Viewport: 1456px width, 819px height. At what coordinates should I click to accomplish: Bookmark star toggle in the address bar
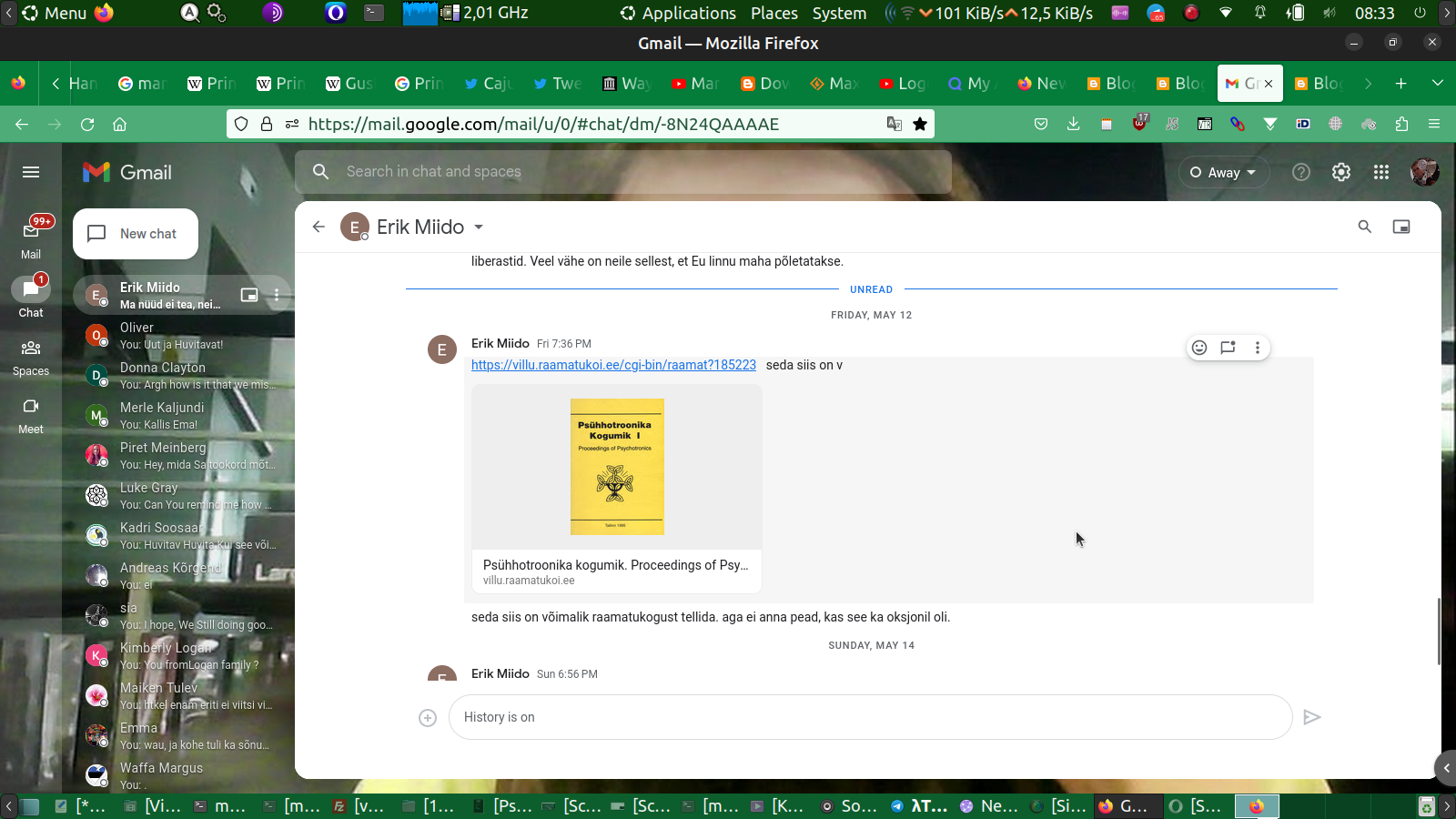[x=920, y=124]
